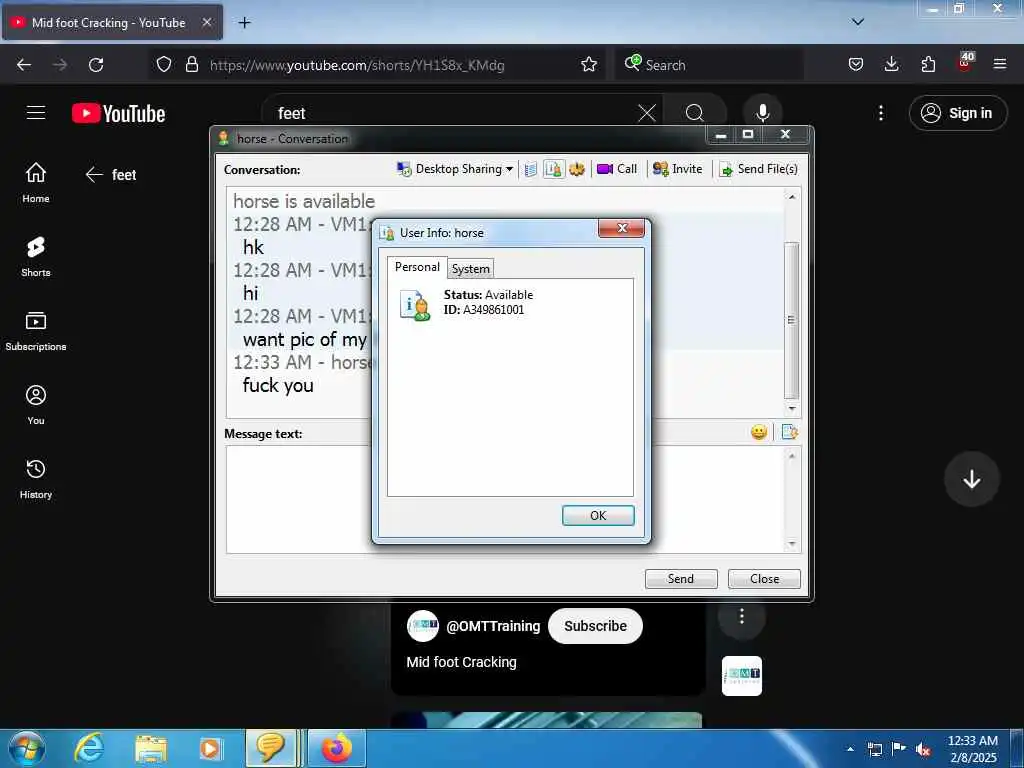Viewport: 1024px width, 768px height.
Task: Click the "Status: Available" text
Action: click(x=488, y=295)
